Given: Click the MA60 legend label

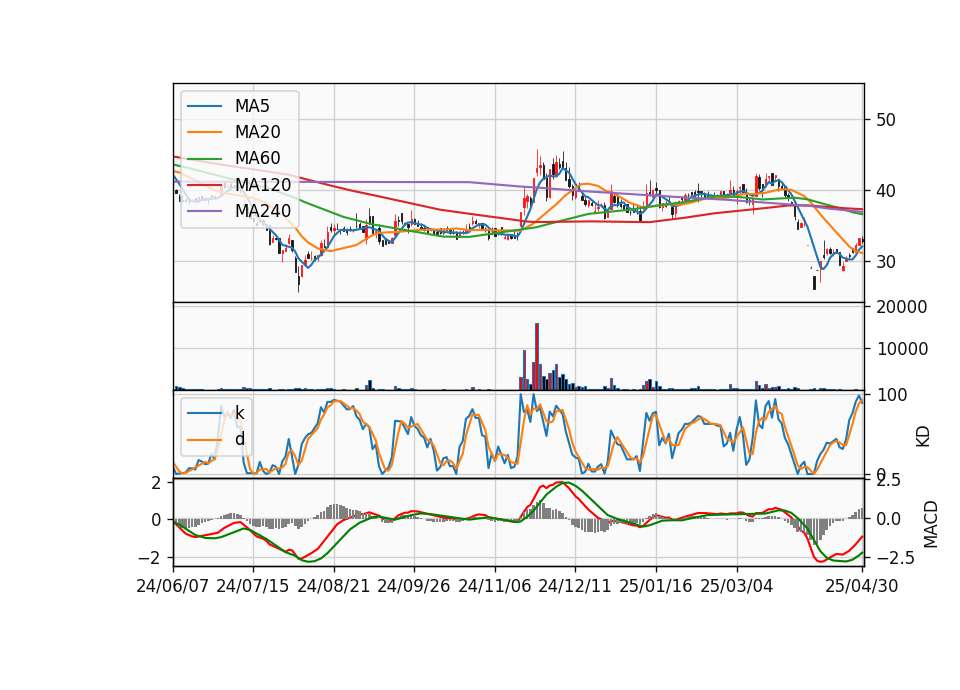Looking at the screenshot, I should coord(258,158).
